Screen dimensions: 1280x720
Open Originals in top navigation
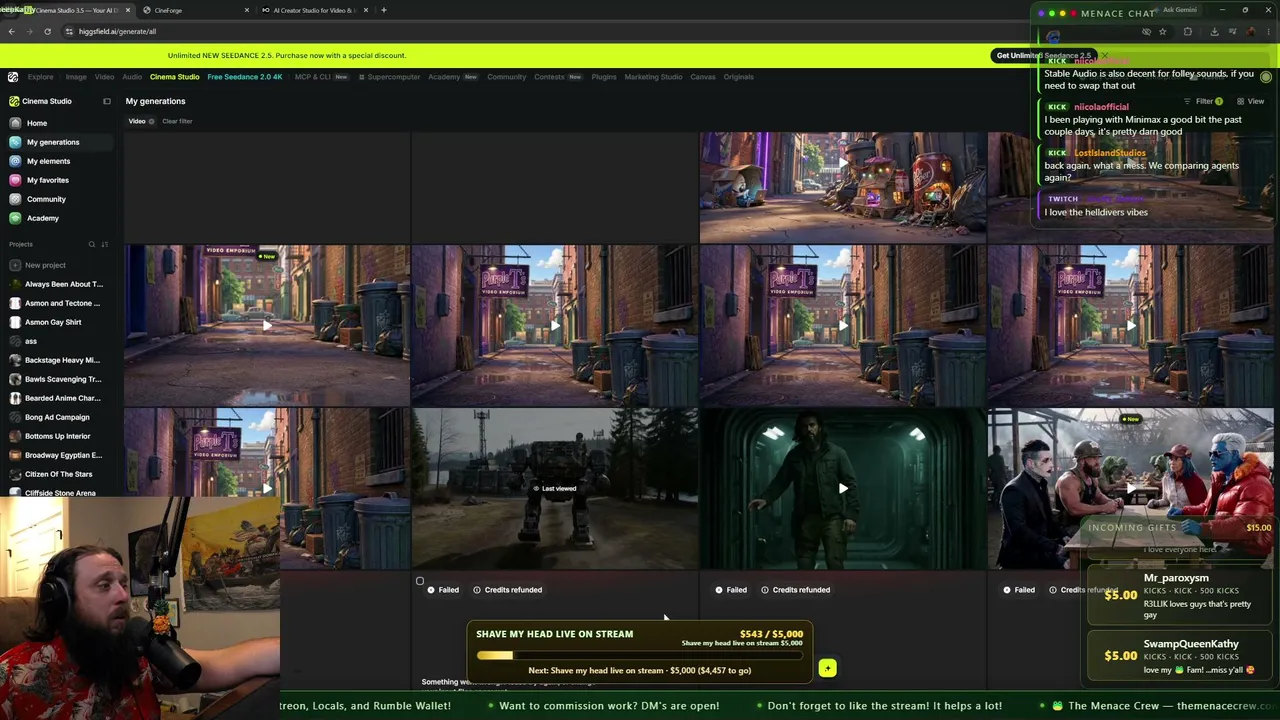[x=739, y=77]
